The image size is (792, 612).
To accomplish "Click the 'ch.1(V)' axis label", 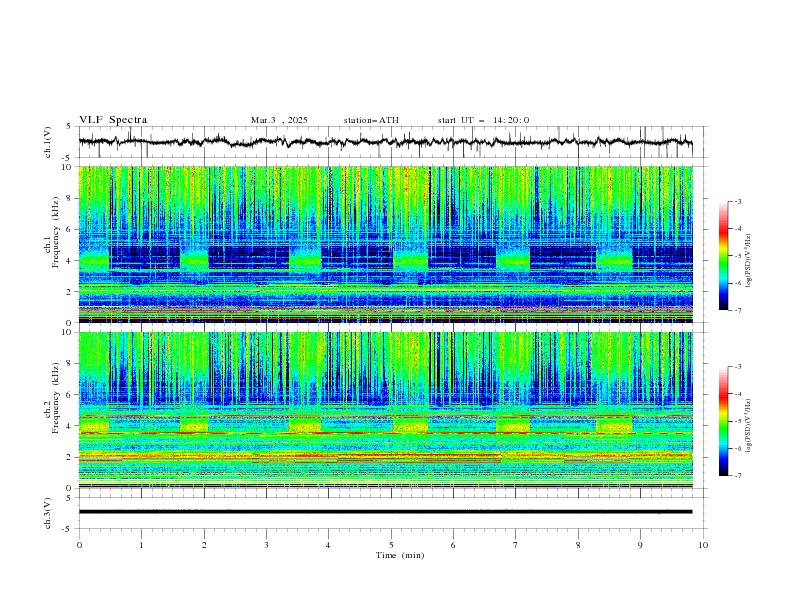I will tap(48, 142).
